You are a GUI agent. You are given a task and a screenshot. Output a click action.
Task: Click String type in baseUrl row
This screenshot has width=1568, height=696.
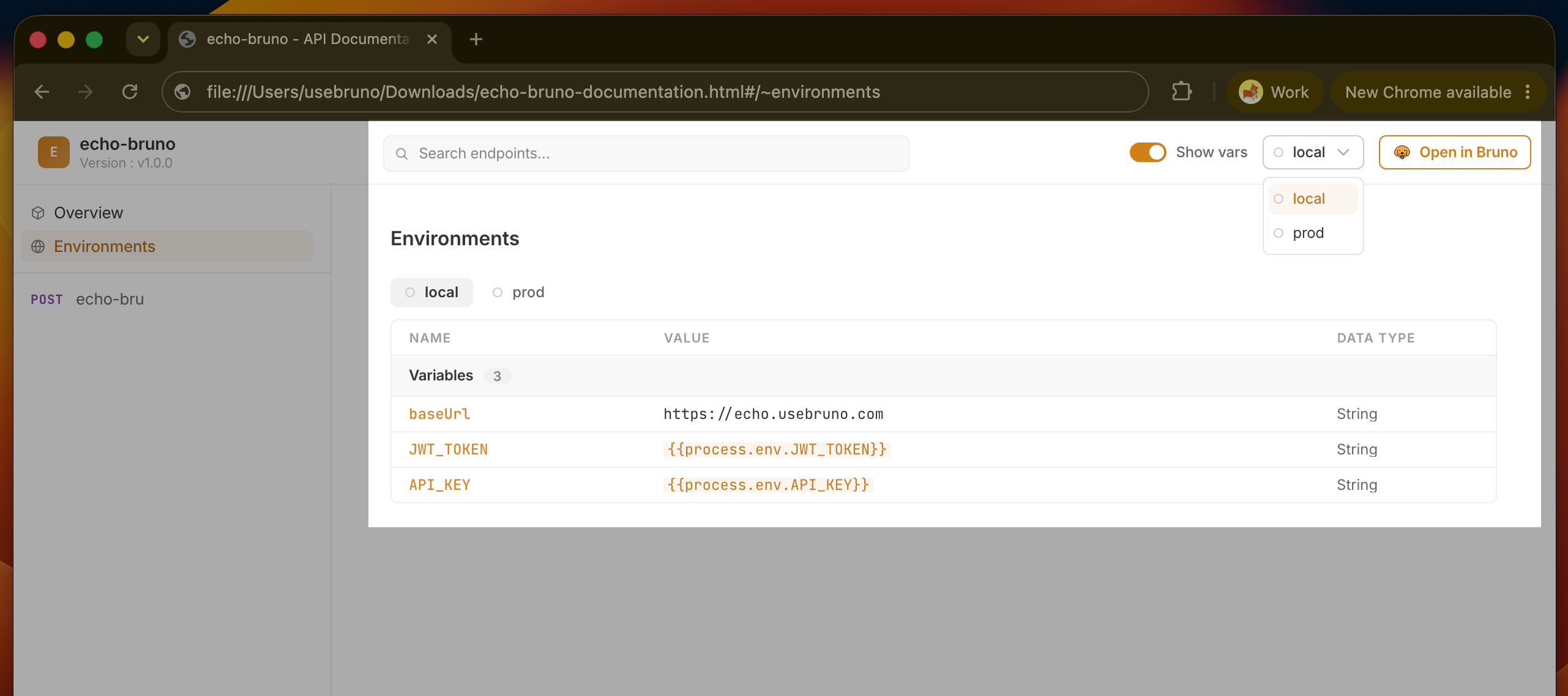[x=1357, y=414]
